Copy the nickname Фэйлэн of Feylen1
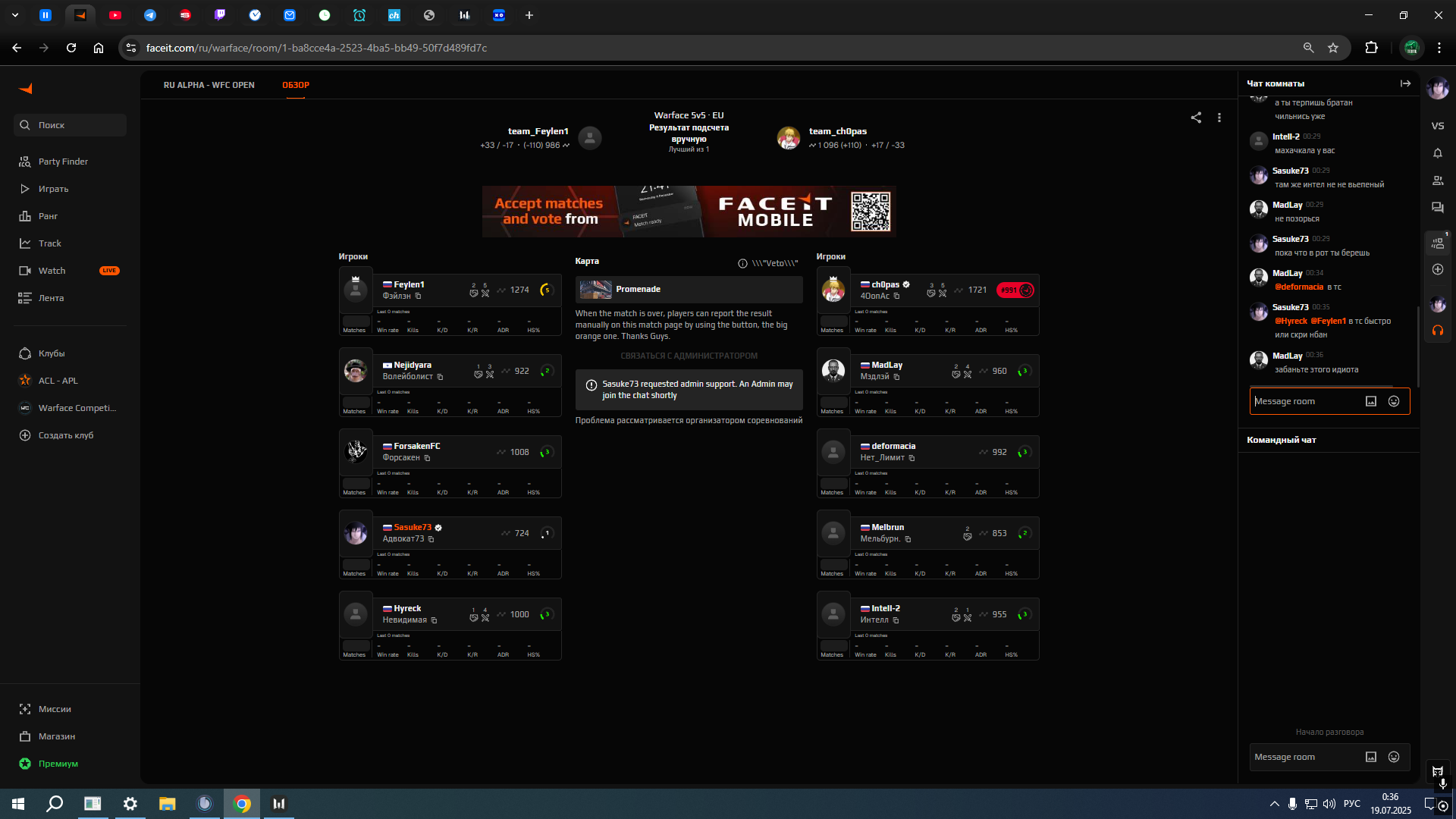 click(418, 296)
